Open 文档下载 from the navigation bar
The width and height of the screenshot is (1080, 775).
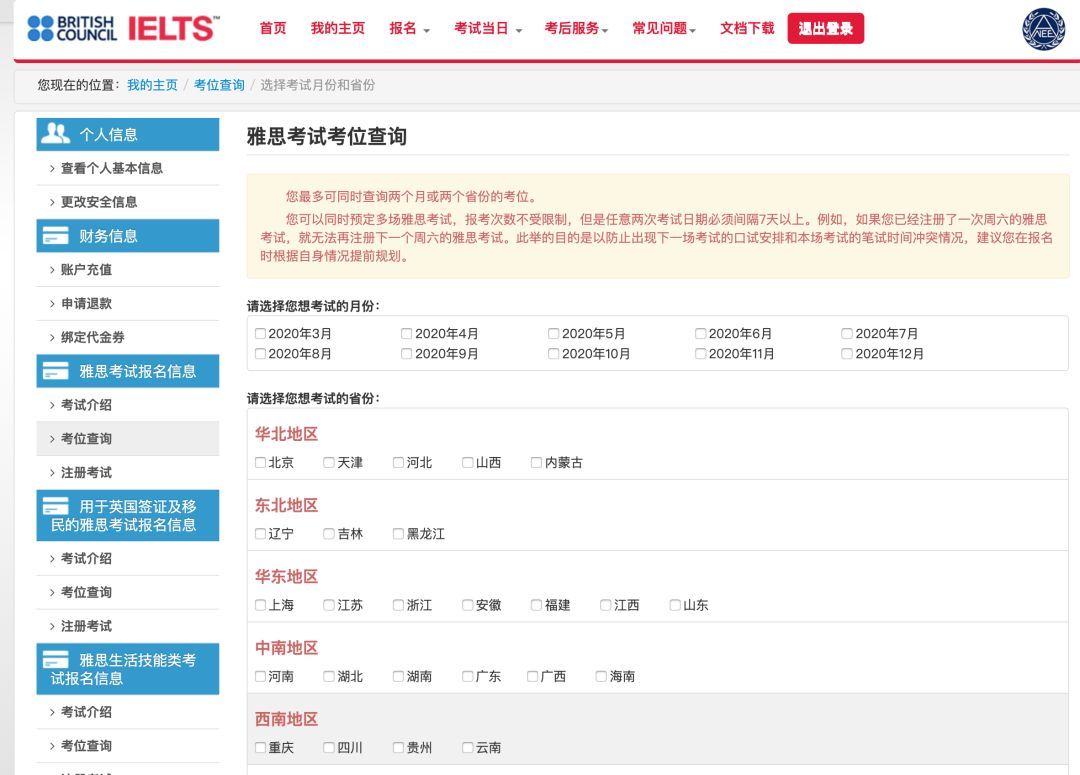[747, 29]
